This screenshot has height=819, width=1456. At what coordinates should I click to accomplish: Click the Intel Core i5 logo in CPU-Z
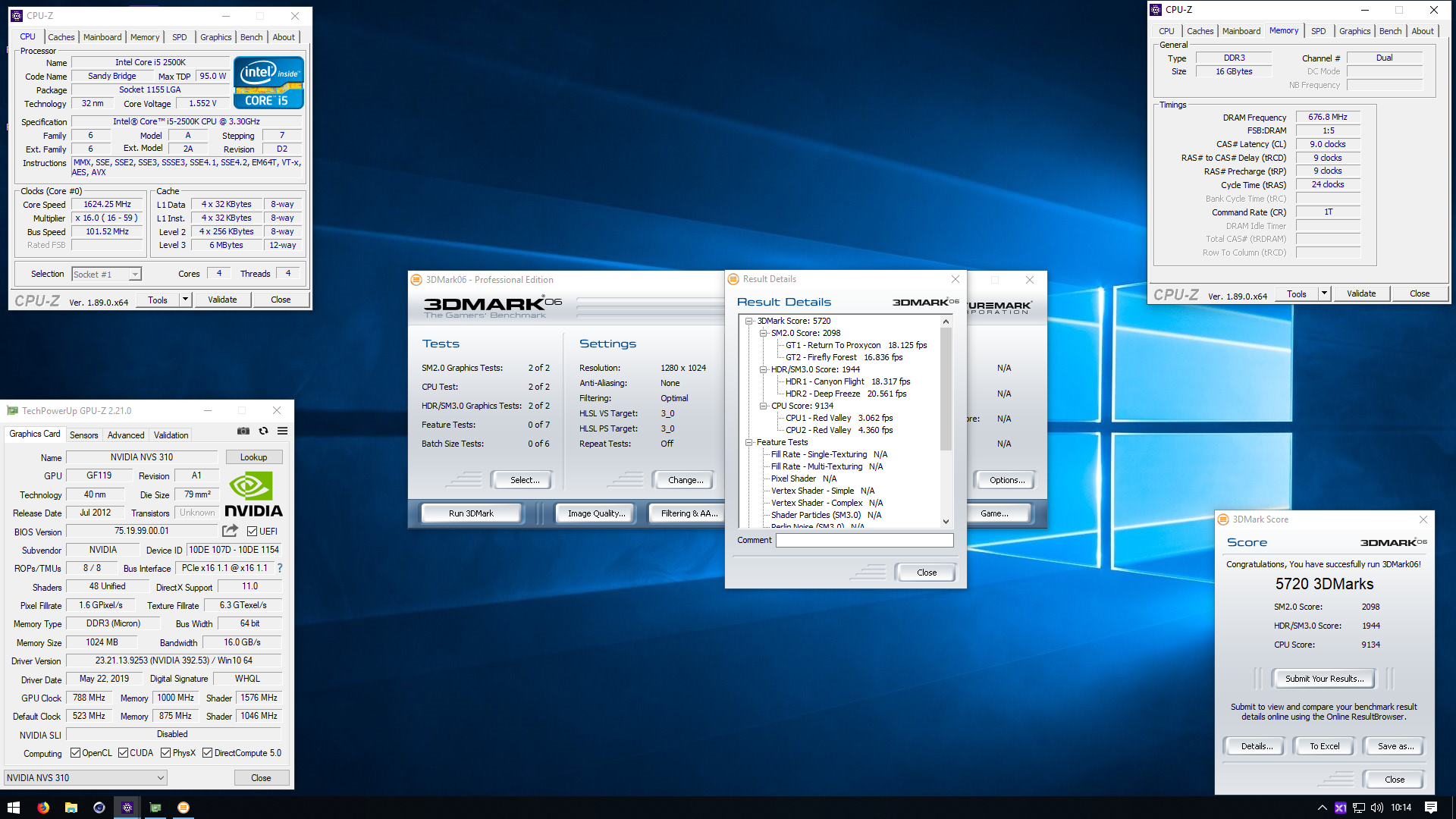coord(268,83)
